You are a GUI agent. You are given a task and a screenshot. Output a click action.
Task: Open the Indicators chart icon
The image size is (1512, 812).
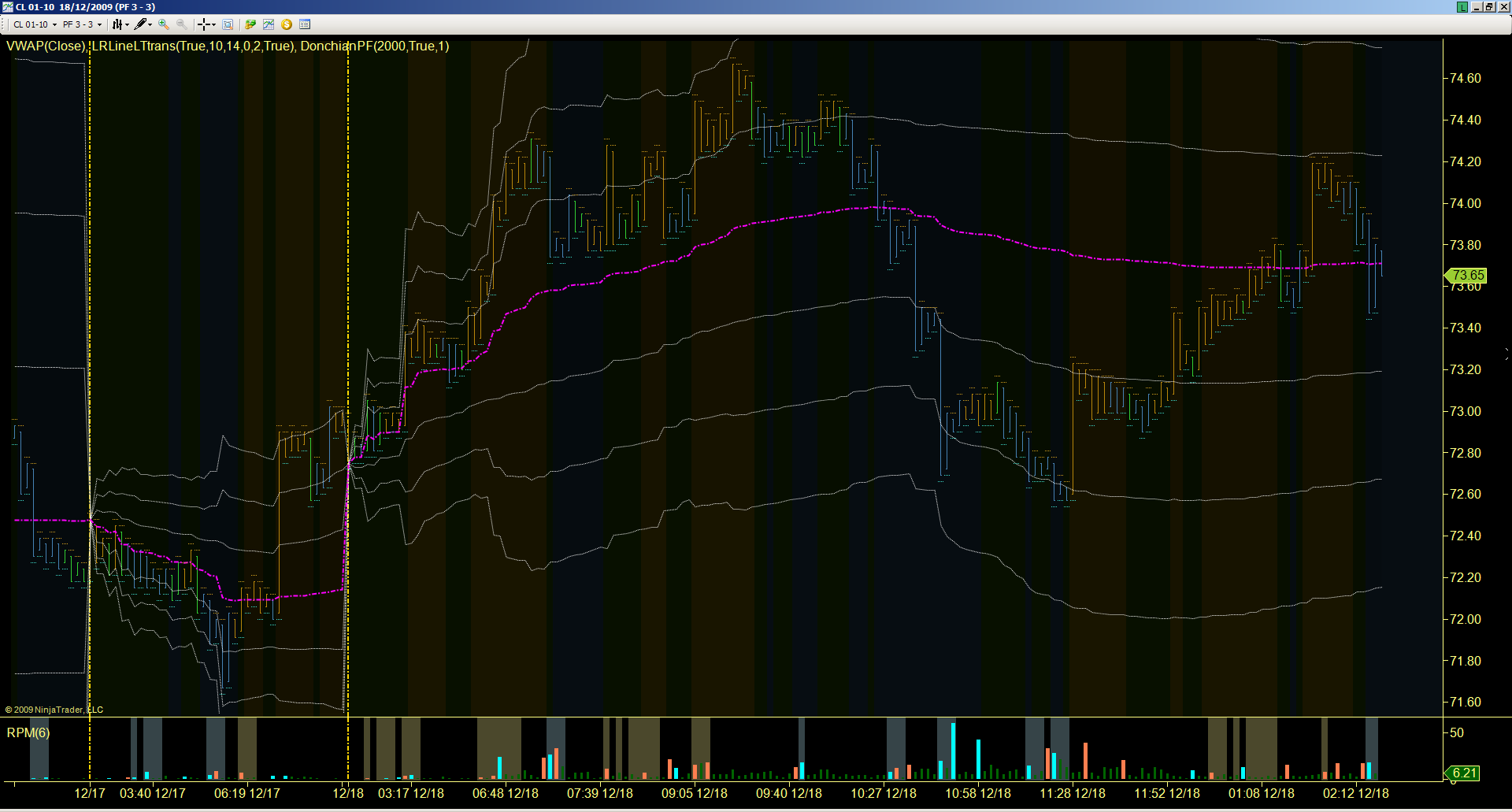[269, 24]
